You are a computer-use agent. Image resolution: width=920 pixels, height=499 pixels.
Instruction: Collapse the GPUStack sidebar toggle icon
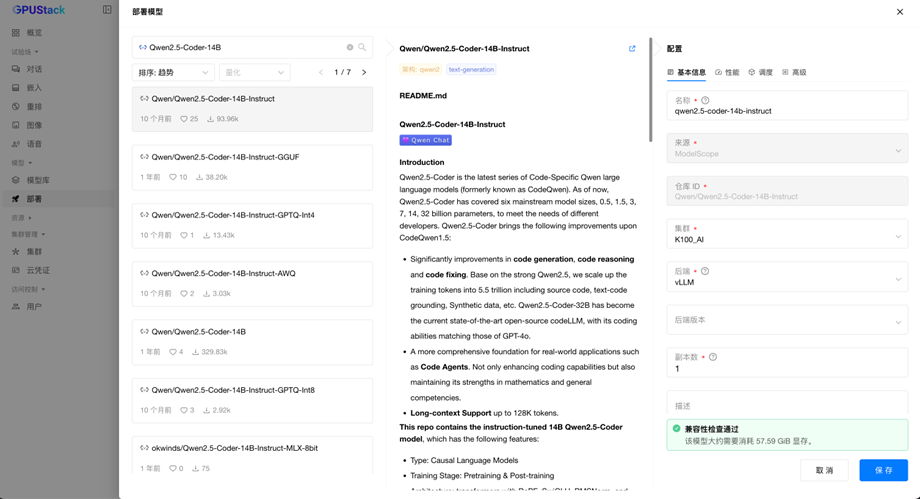coord(107,9)
